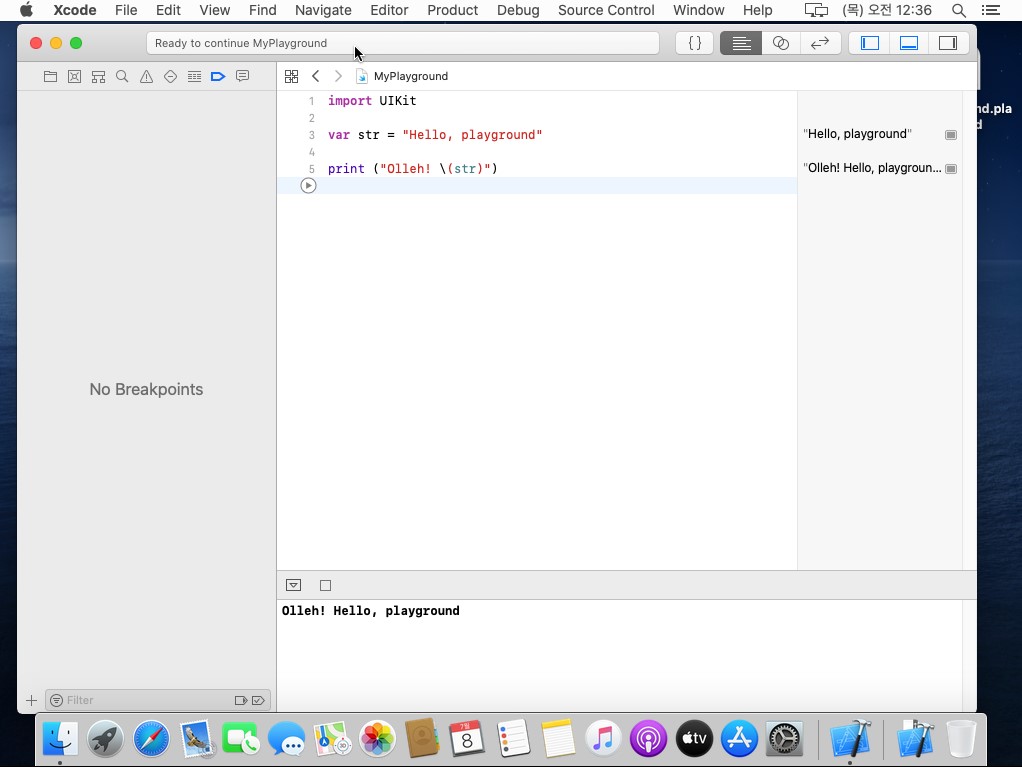Hide the Navigator panel
The height and width of the screenshot is (767, 1022).
pyautogui.click(x=870, y=43)
